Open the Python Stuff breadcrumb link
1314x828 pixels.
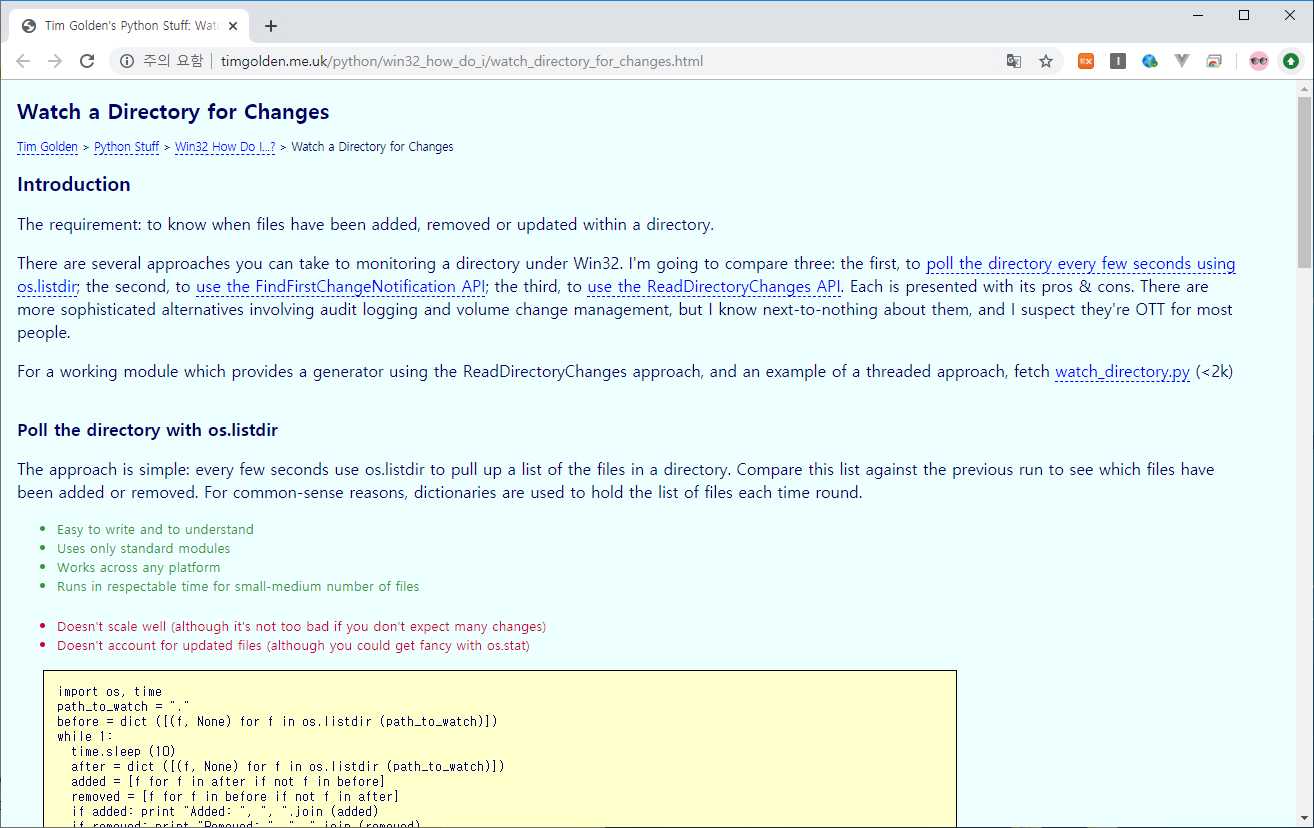[x=126, y=147]
